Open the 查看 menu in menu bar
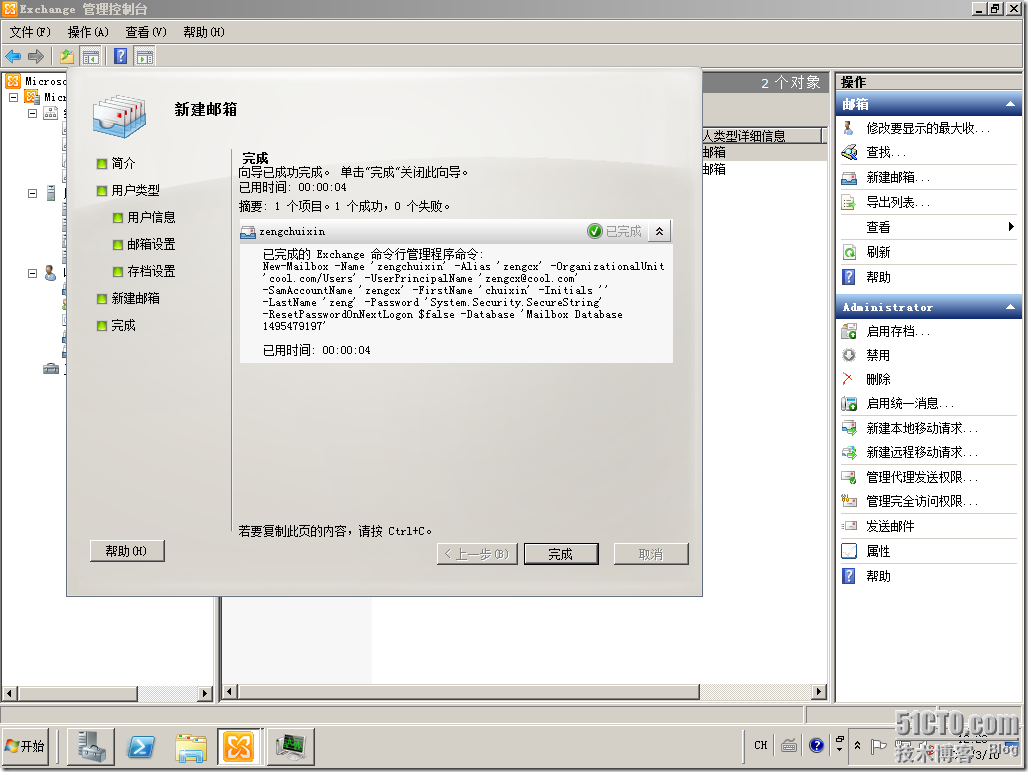Viewport: 1028px width, 772px height. [x=145, y=32]
